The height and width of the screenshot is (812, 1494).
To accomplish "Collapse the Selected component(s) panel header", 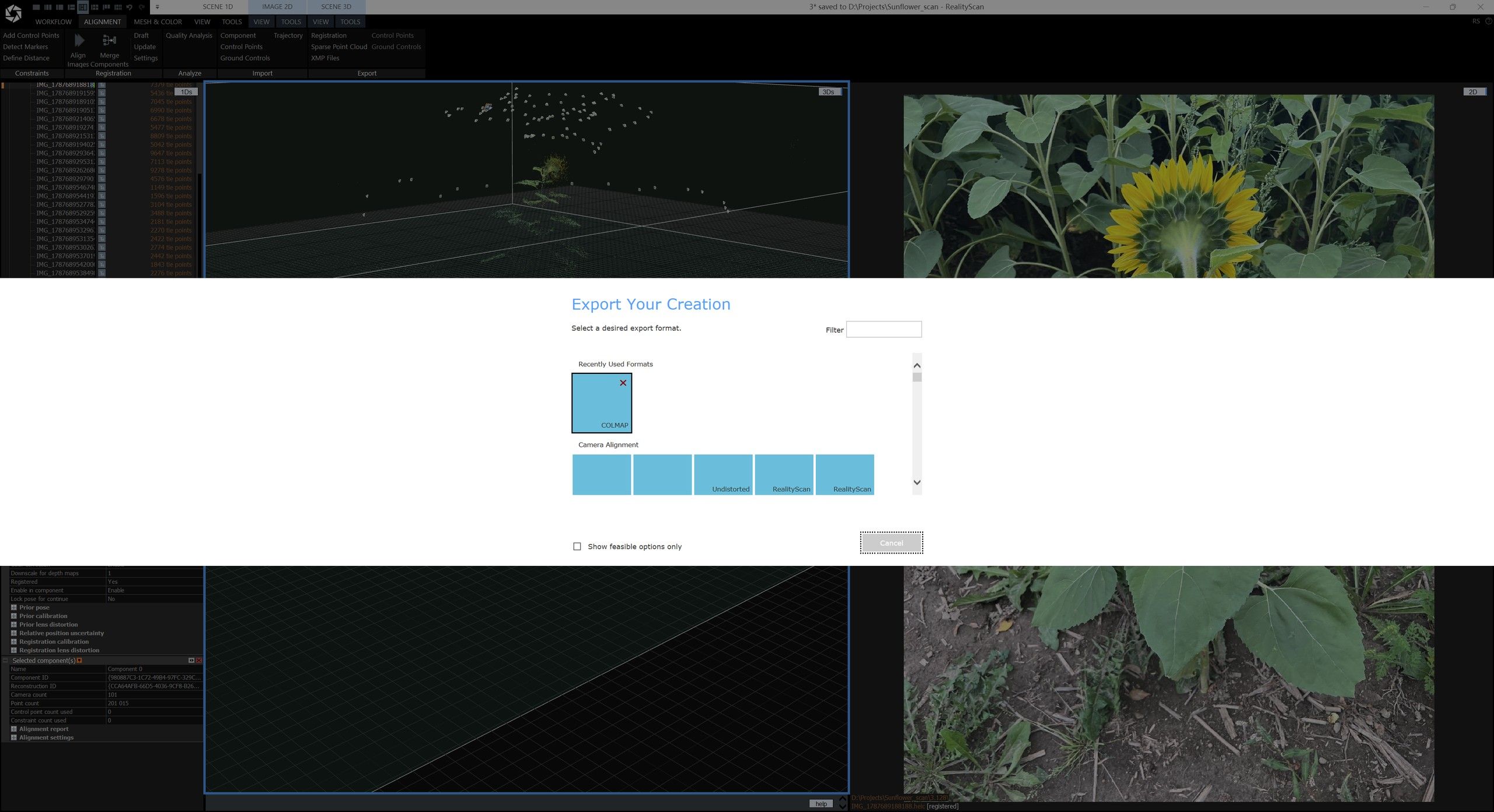I will pos(6,660).
